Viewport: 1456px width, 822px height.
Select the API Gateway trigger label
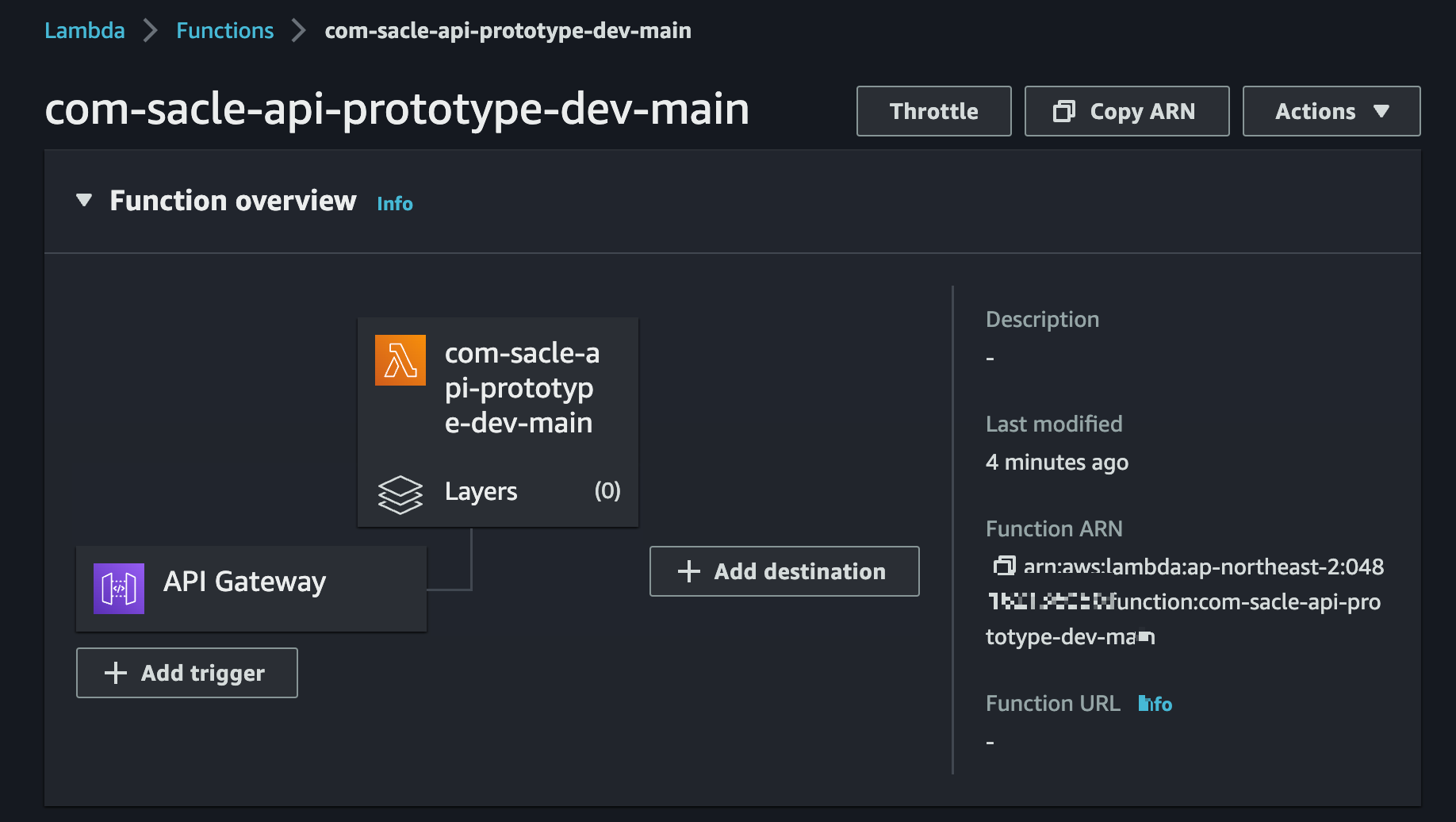pyautogui.click(x=244, y=582)
